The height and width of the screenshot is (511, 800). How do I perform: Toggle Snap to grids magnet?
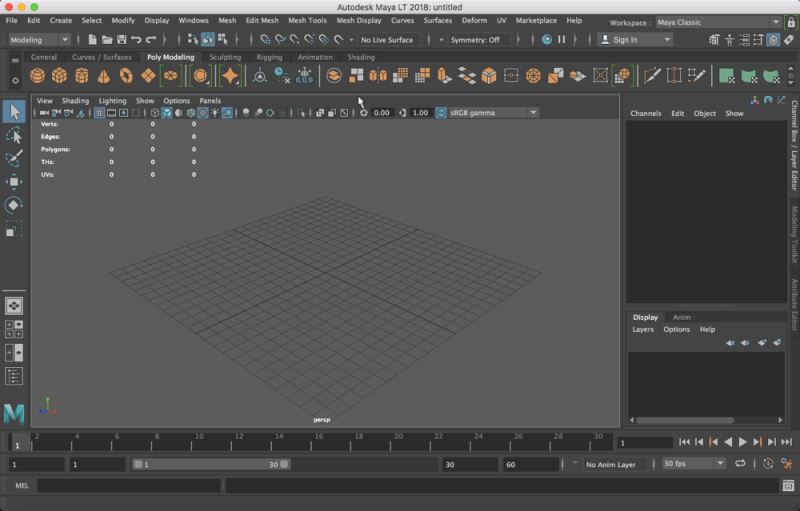pyautogui.click(x=265, y=39)
